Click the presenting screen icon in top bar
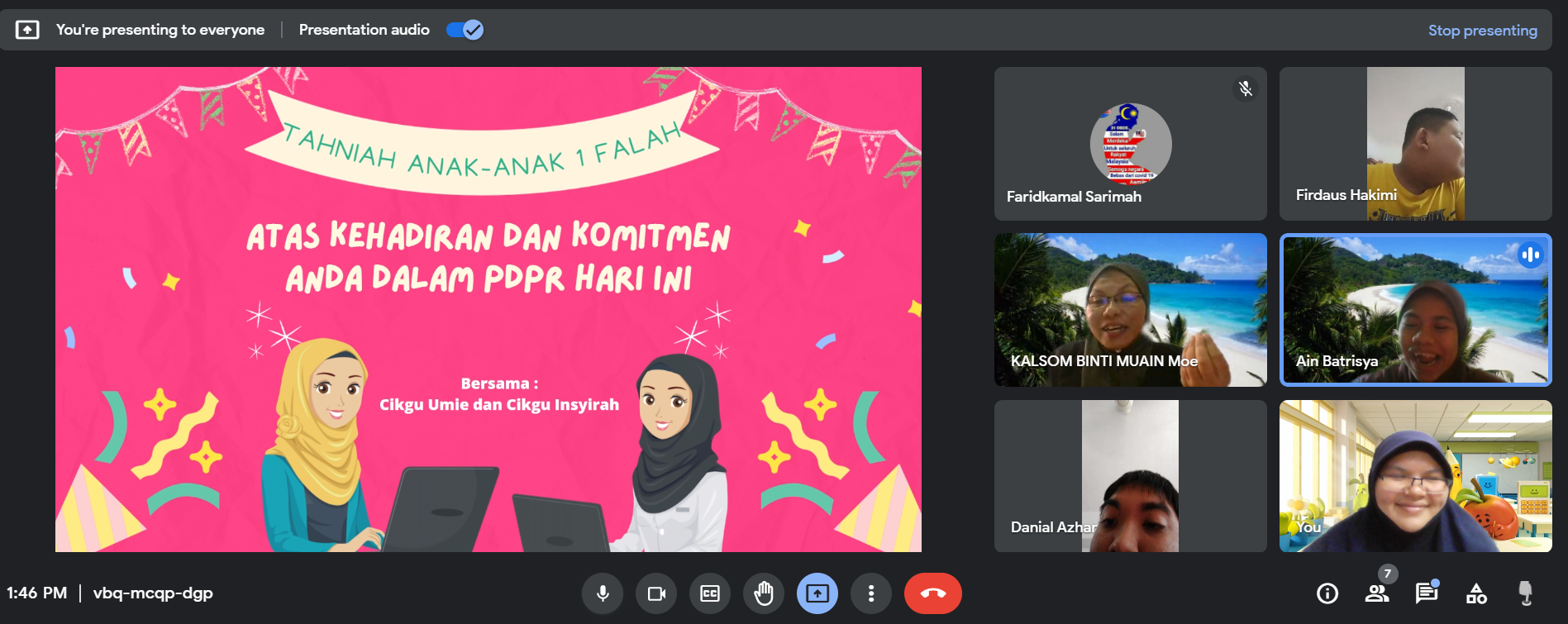1568x624 pixels. 27,30
